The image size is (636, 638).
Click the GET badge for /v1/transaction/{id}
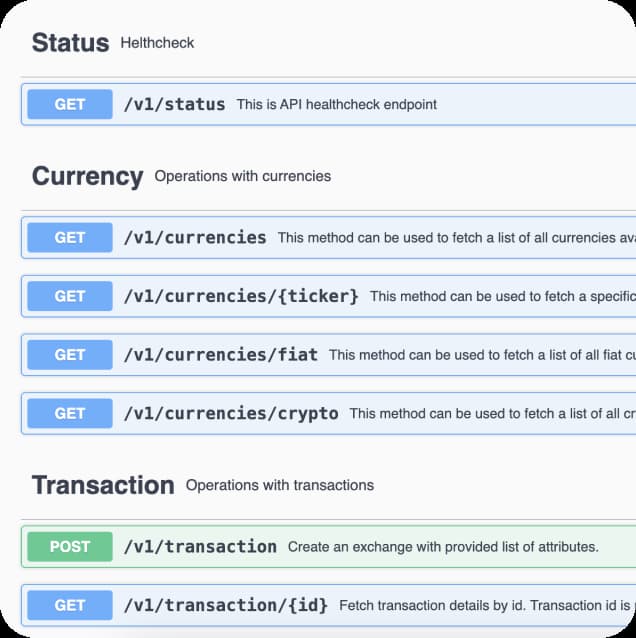coord(70,605)
